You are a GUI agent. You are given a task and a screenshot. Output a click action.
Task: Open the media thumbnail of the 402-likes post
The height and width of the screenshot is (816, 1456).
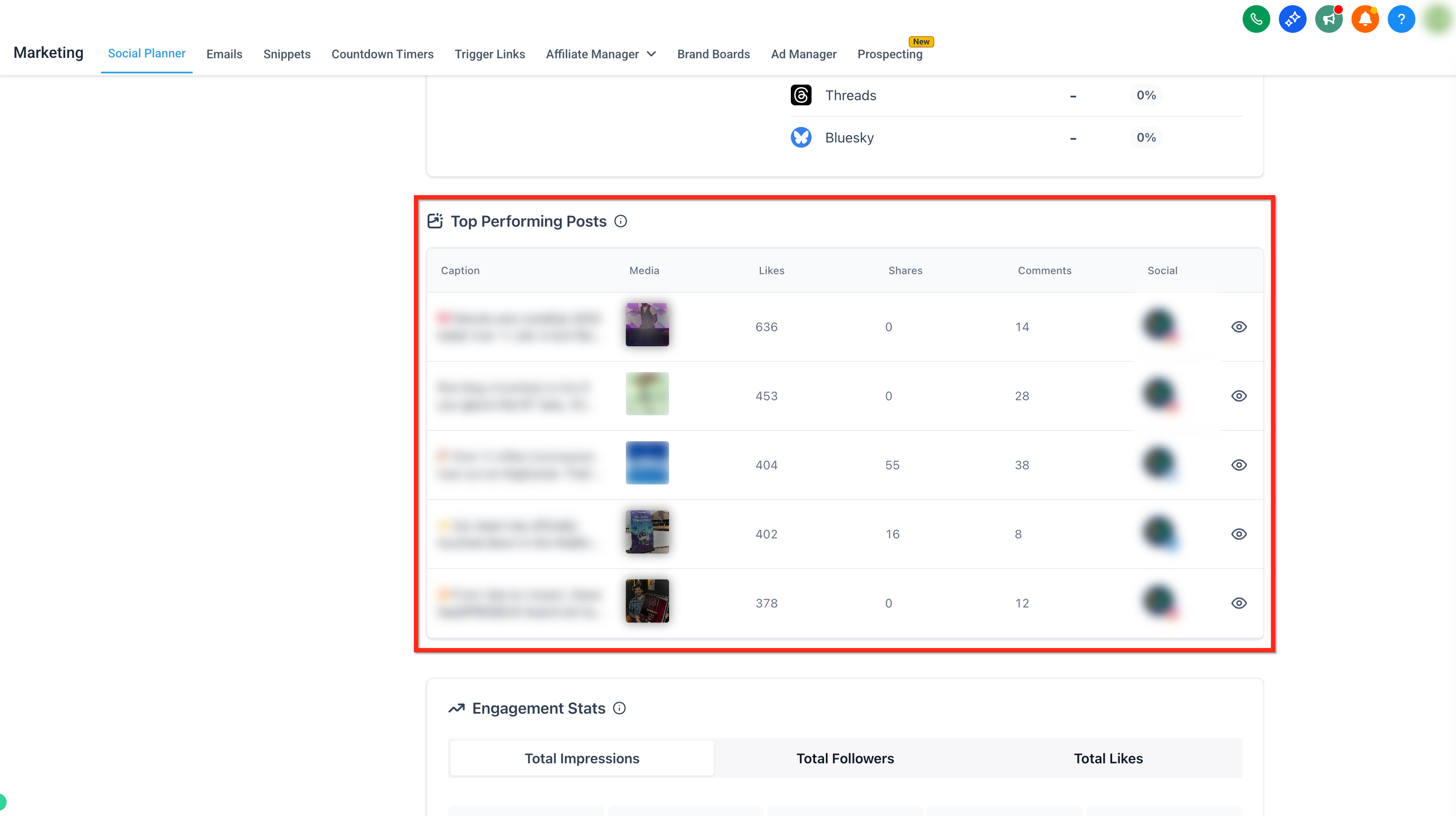pos(647,532)
